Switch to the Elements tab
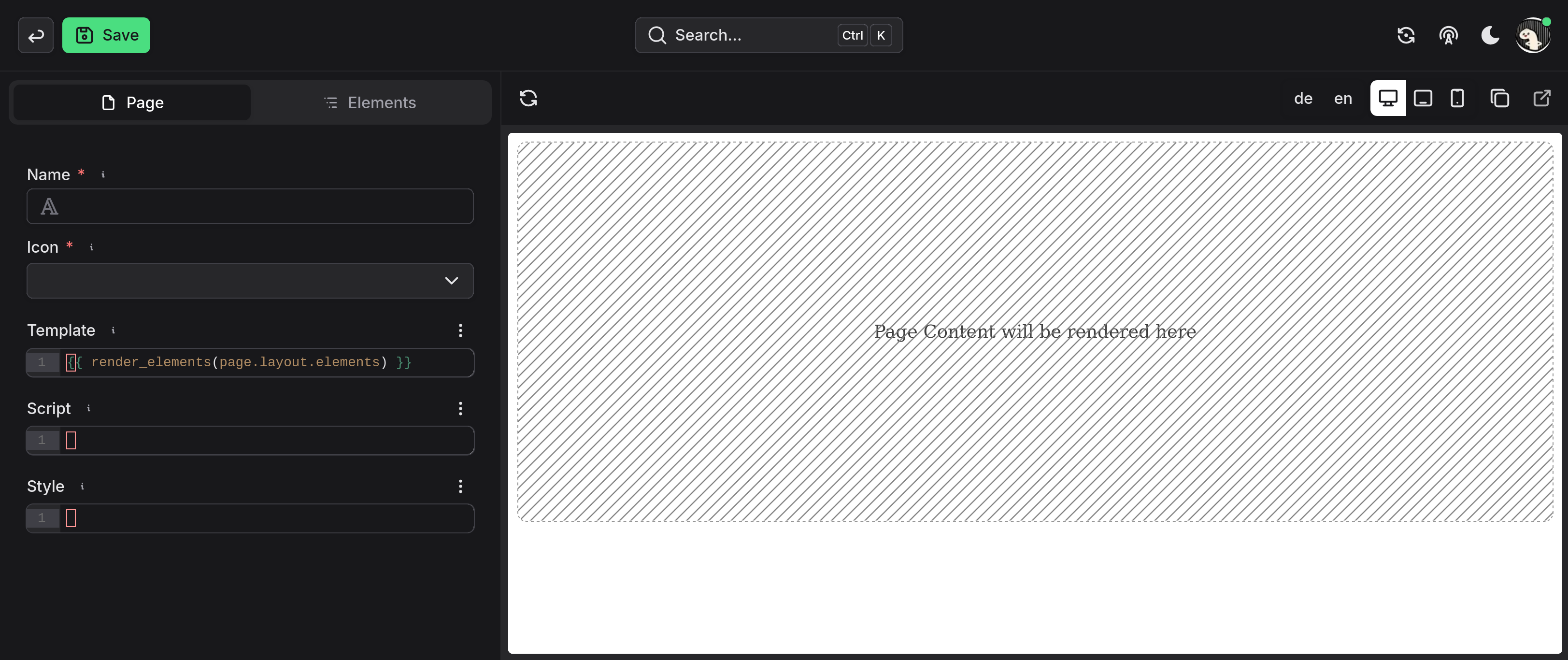 (370, 102)
